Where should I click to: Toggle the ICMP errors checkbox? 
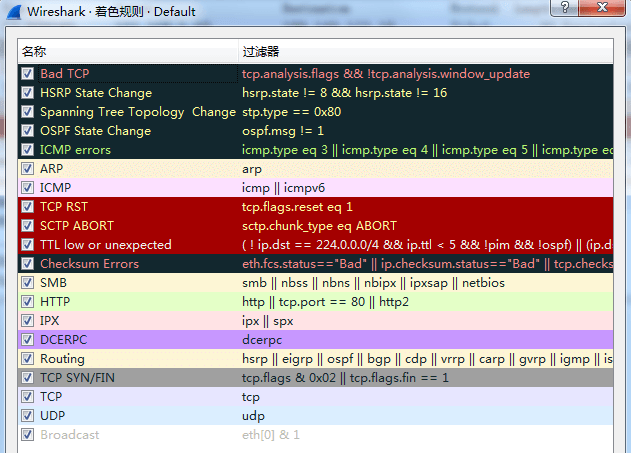pos(27,150)
